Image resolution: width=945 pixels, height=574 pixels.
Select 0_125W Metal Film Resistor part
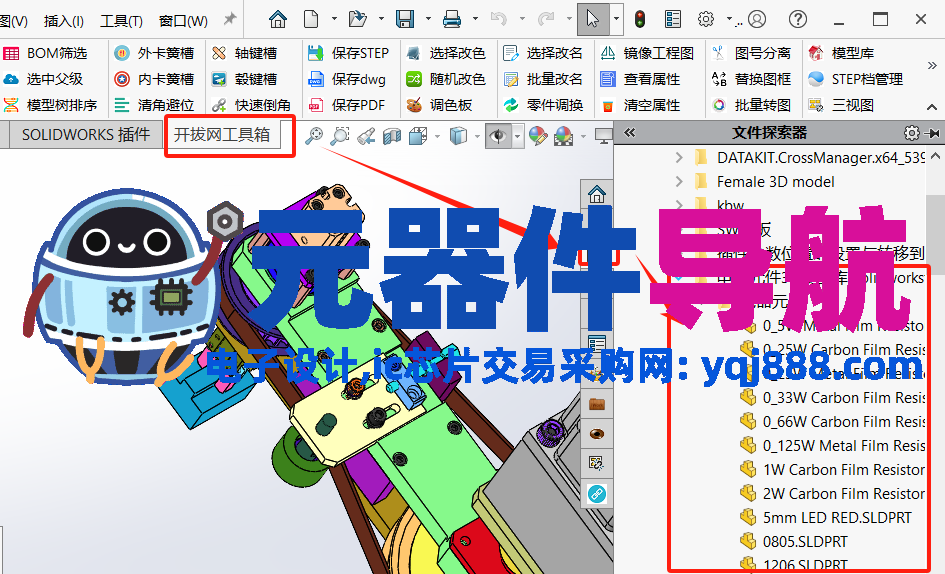[x=832, y=446]
